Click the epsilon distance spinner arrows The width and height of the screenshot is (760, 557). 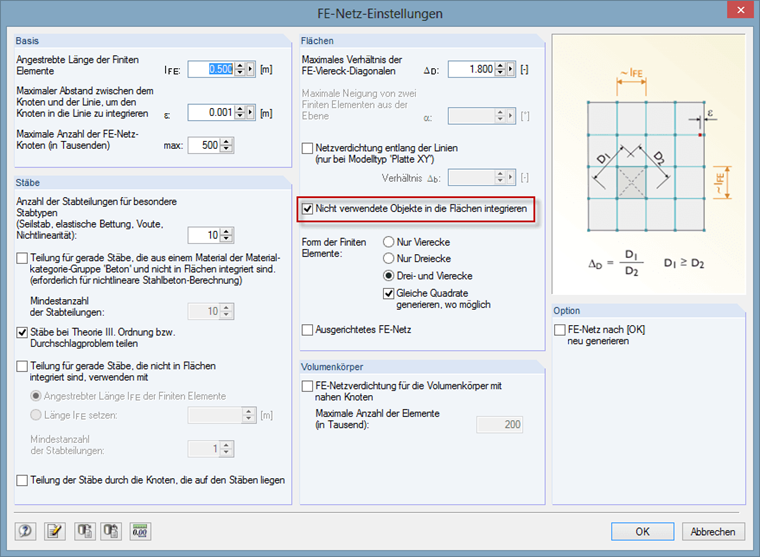240,112
